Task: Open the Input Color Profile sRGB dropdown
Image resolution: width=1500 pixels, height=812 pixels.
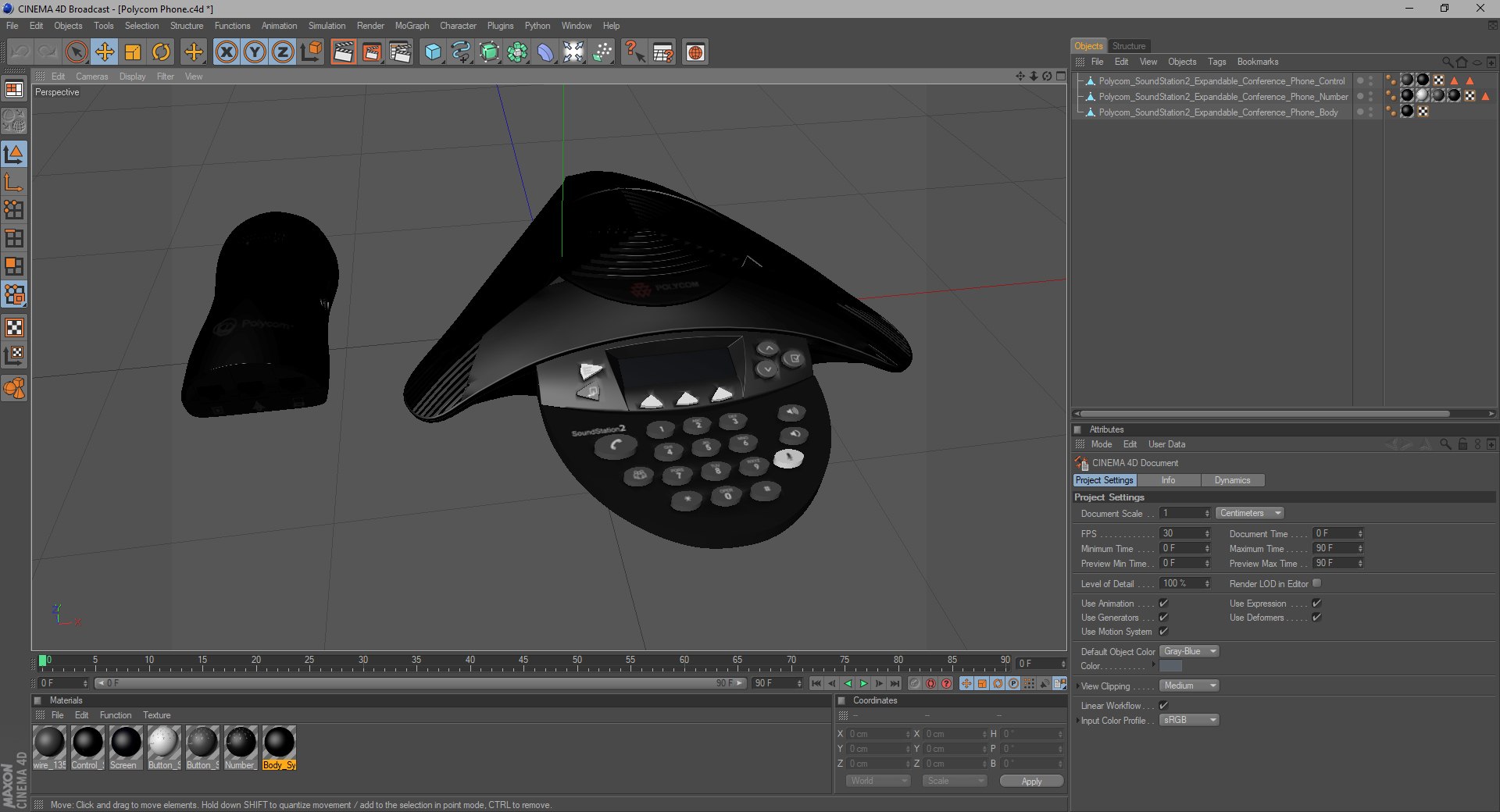Action: click(1189, 720)
